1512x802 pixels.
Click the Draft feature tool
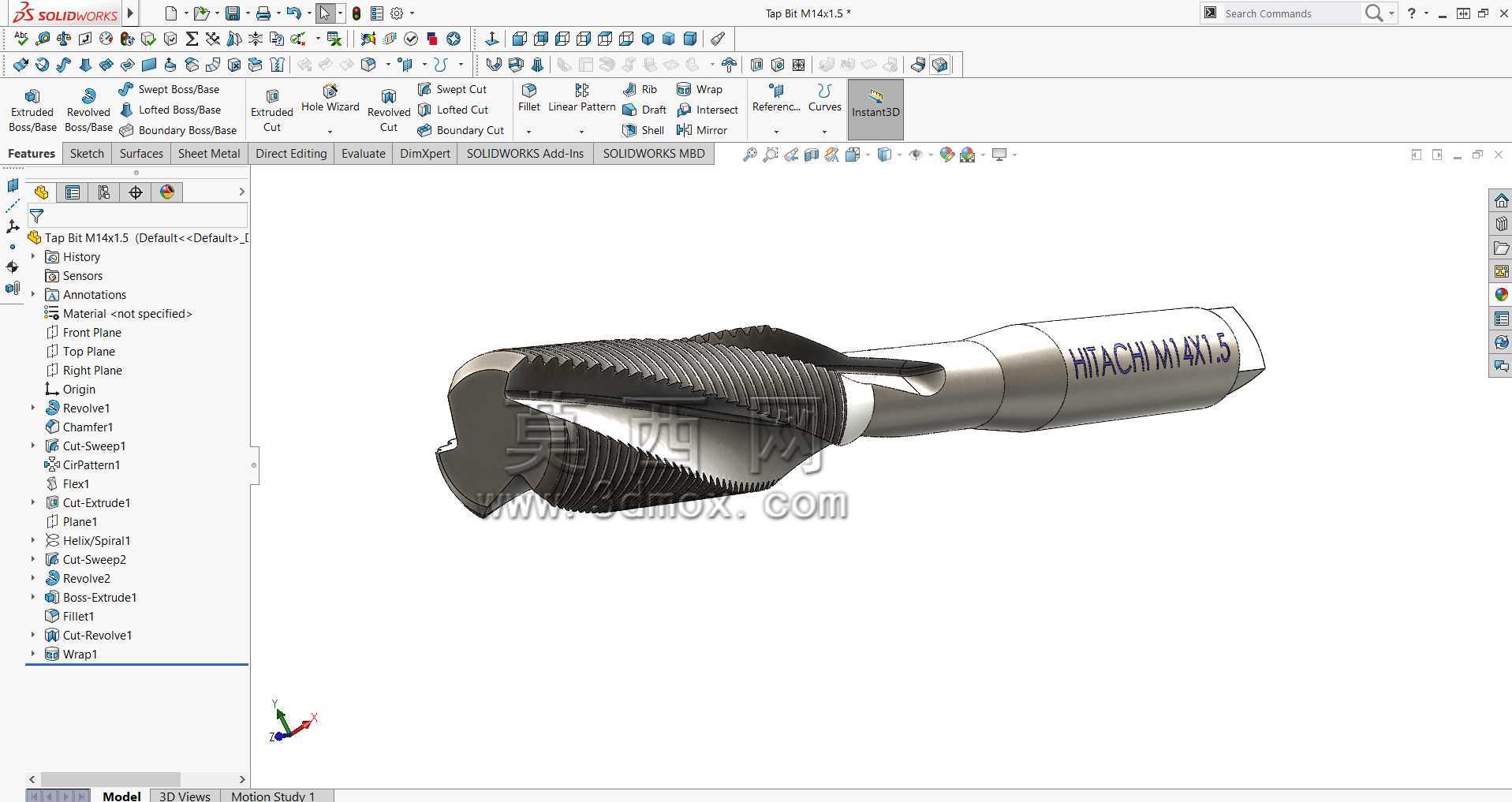(645, 110)
